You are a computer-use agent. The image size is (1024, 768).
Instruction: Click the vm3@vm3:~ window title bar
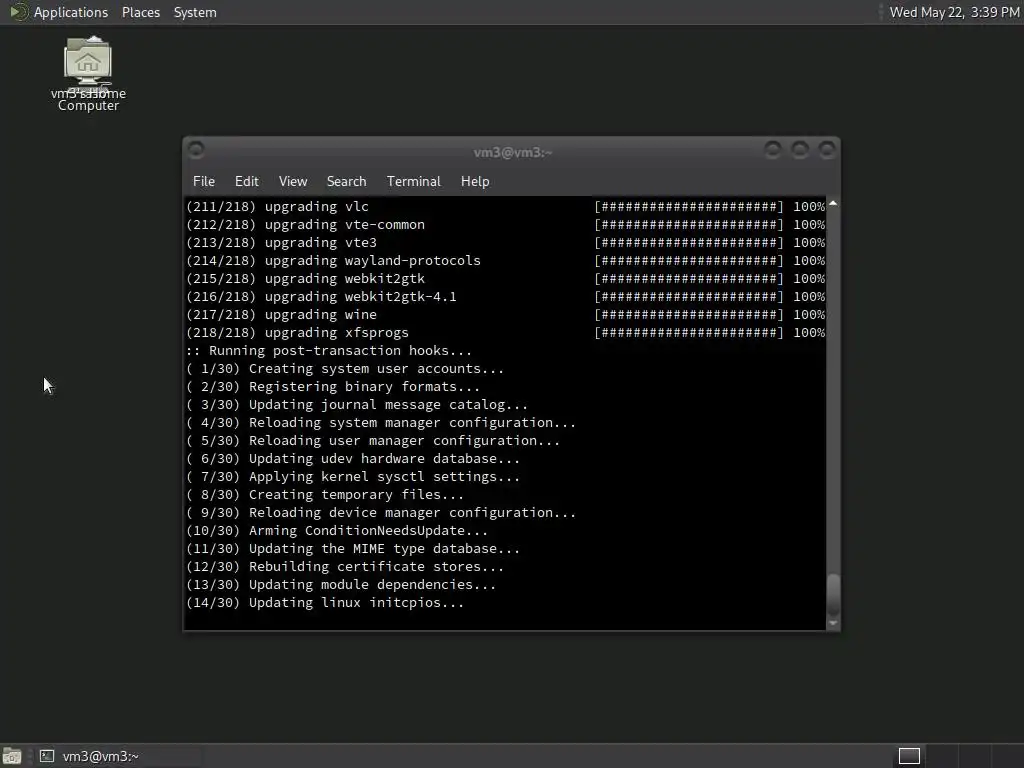[x=512, y=152]
